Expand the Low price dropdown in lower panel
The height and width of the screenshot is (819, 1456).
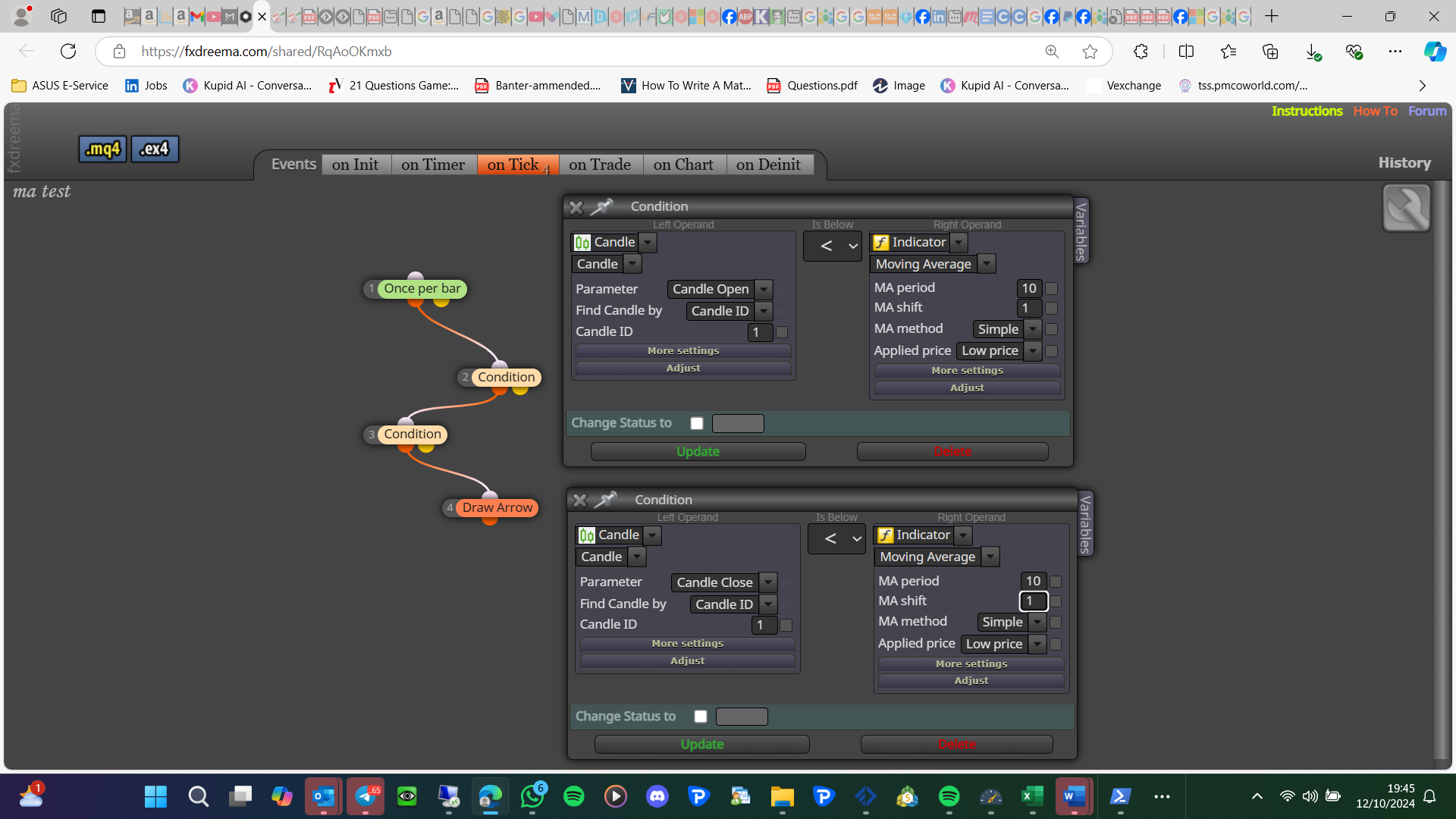tap(1037, 644)
